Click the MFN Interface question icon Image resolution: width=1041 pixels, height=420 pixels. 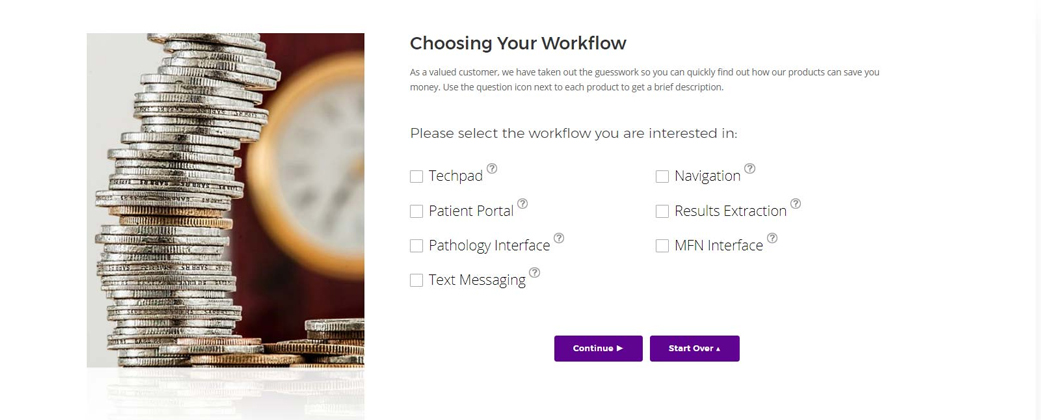[772, 238]
